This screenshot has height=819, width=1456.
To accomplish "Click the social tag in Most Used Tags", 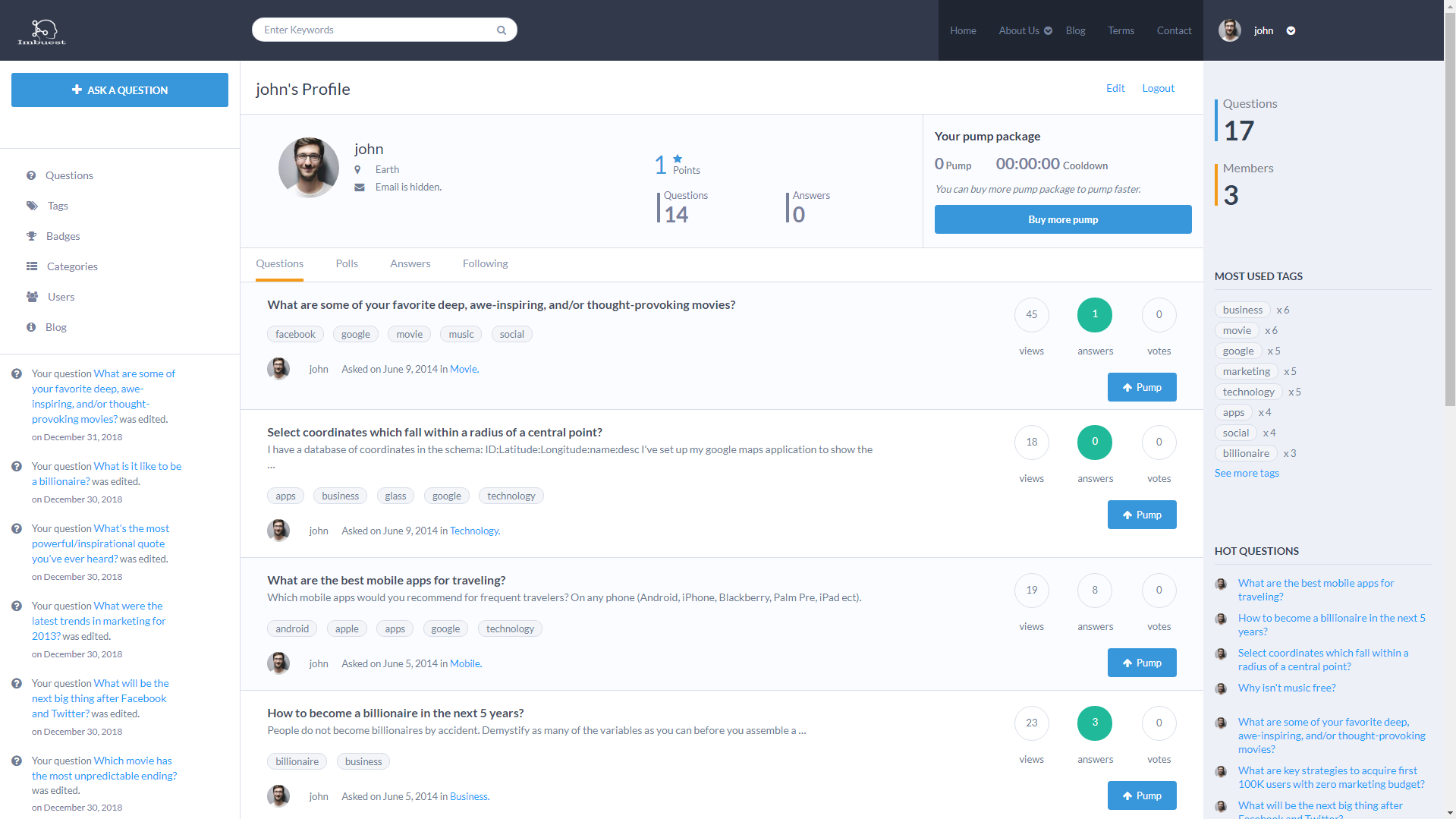I will (x=1235, y=433).
